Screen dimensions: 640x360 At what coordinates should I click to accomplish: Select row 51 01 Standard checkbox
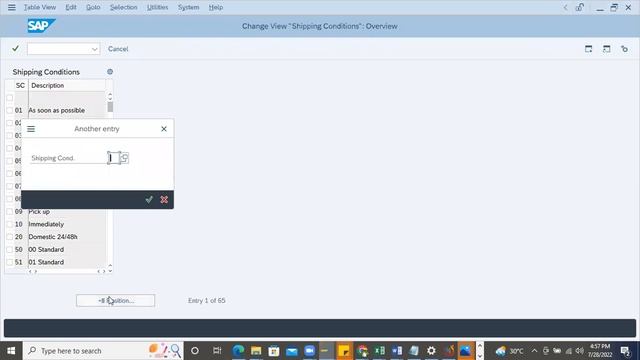10,262
